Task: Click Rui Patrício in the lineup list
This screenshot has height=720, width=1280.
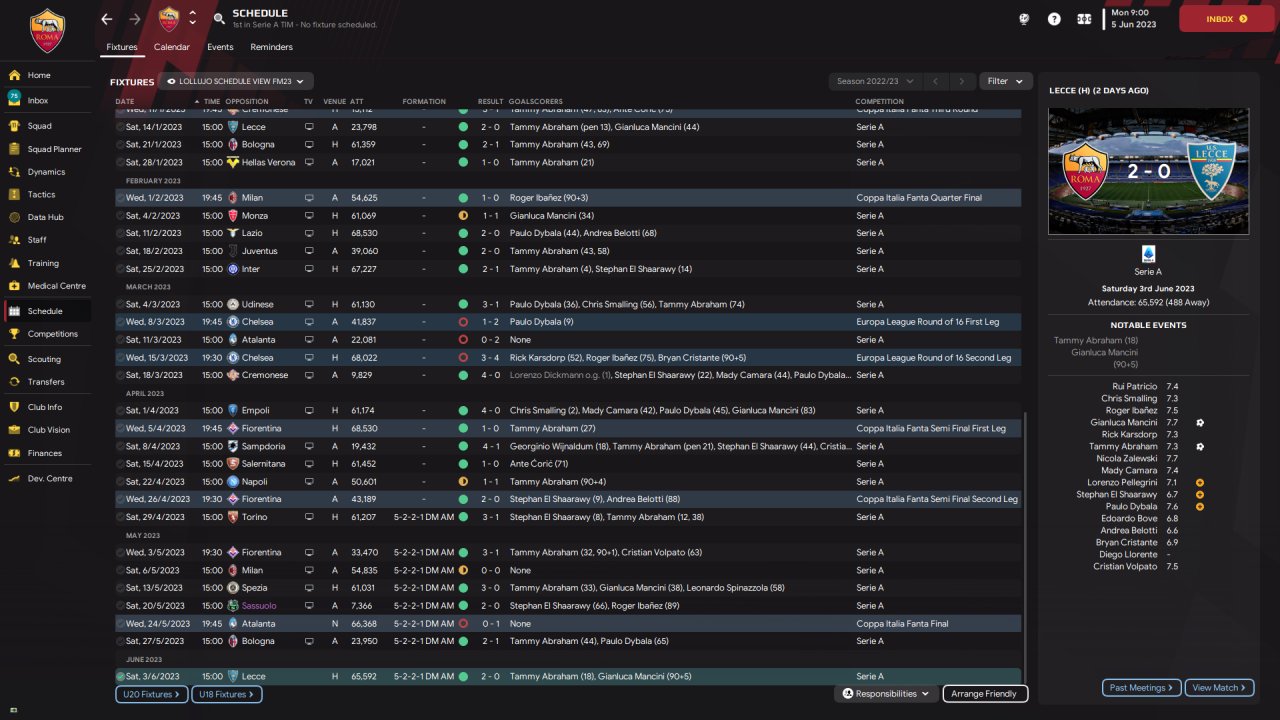Action: click(1135, 386)
